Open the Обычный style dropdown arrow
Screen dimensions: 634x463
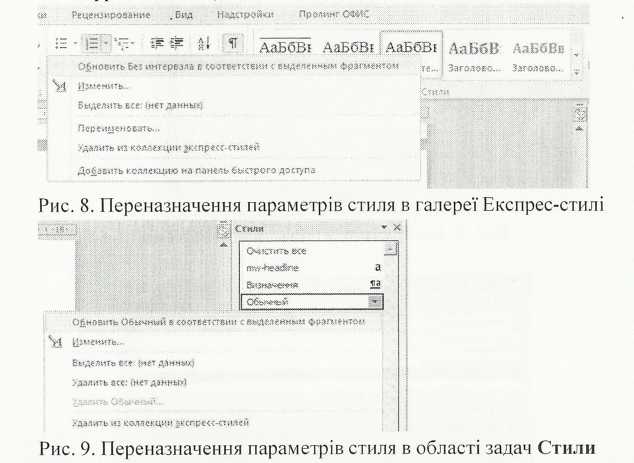tap(376, 302)
